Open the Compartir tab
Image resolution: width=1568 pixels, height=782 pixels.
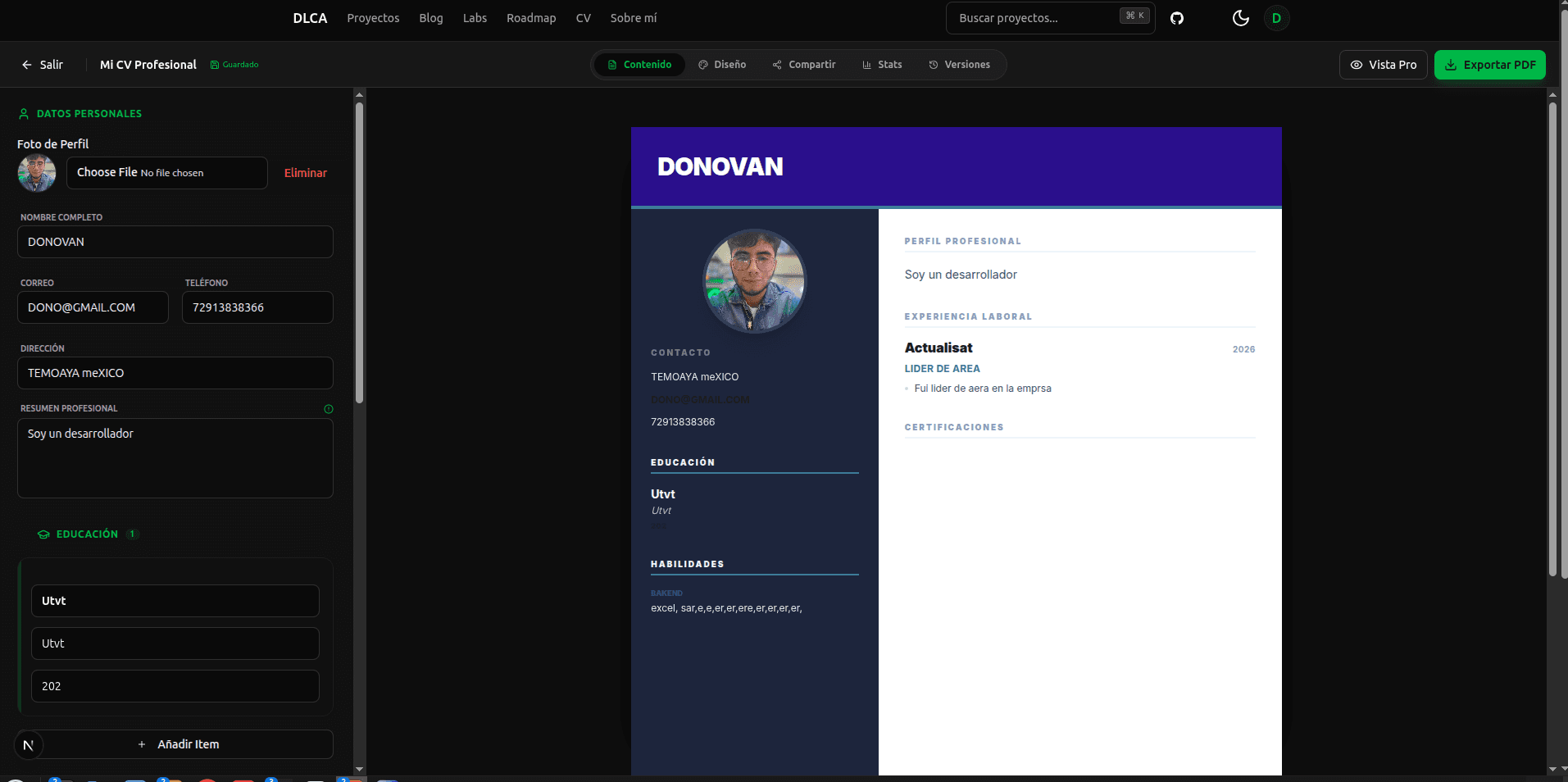click(804, 65)
